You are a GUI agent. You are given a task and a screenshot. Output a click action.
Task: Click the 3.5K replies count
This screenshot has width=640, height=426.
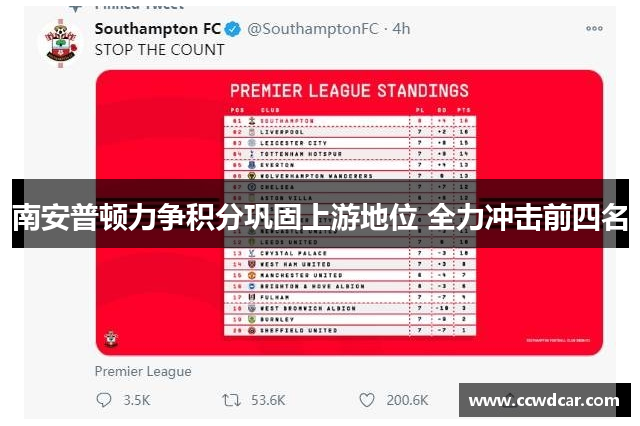(137, 400)
